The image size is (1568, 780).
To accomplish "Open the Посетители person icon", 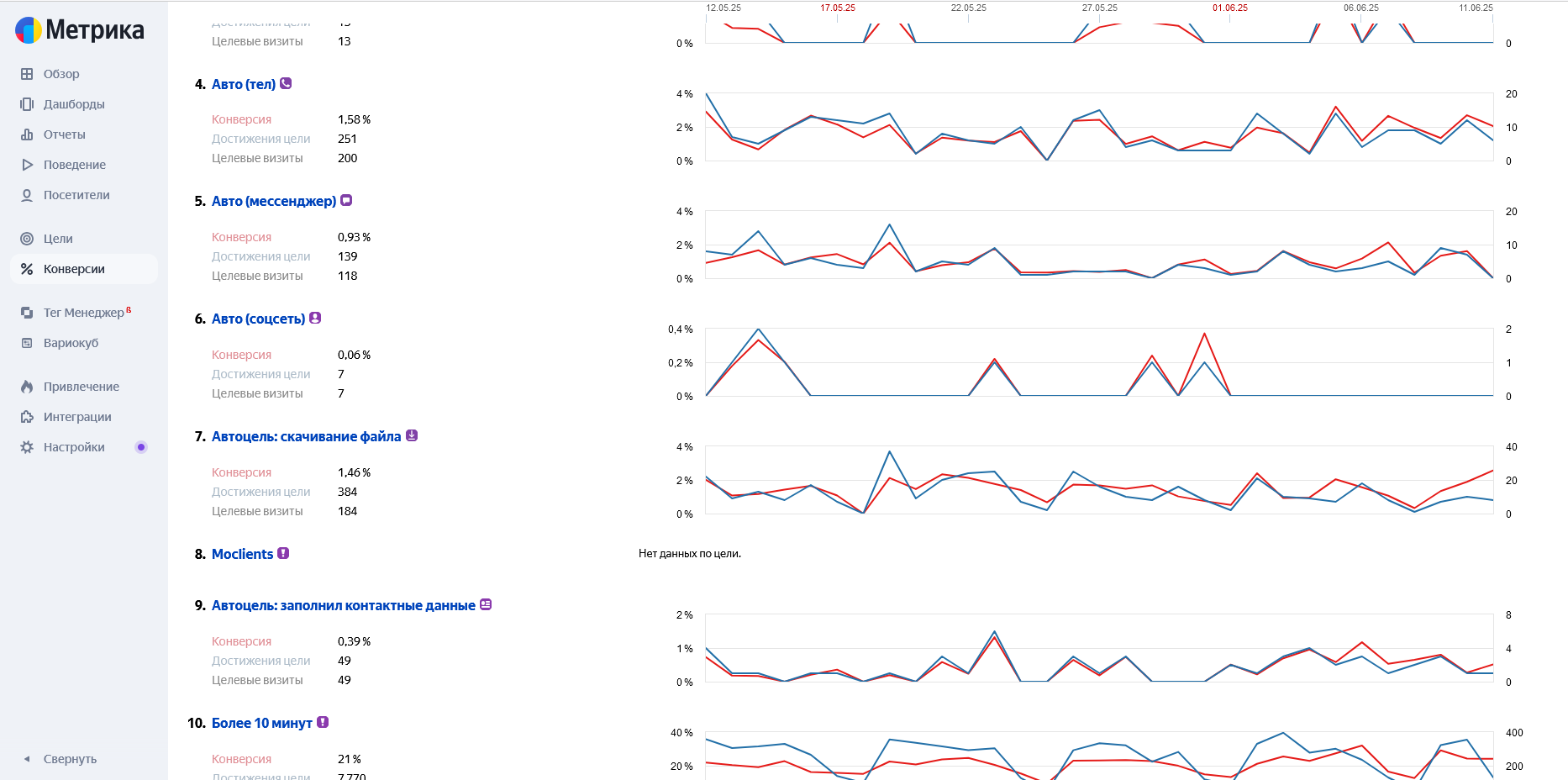I will [x=27, y=195].
